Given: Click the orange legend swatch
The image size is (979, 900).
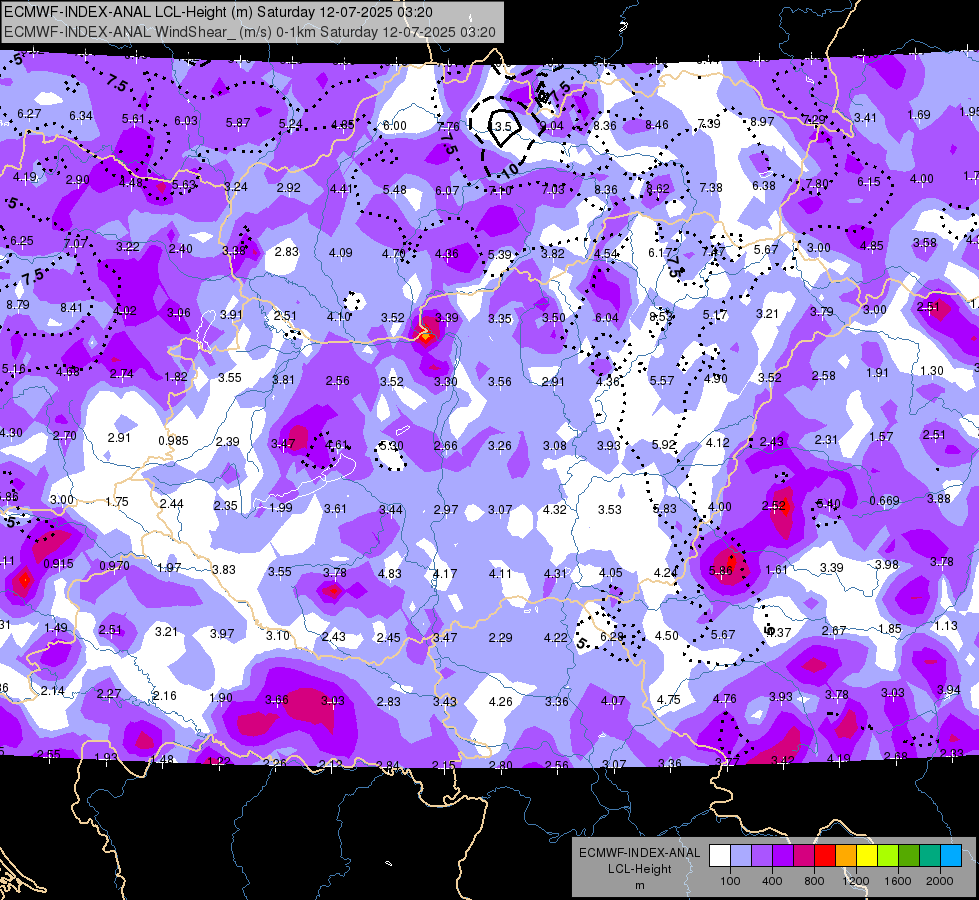Looking at the screenshot, I should click(846, 856).
